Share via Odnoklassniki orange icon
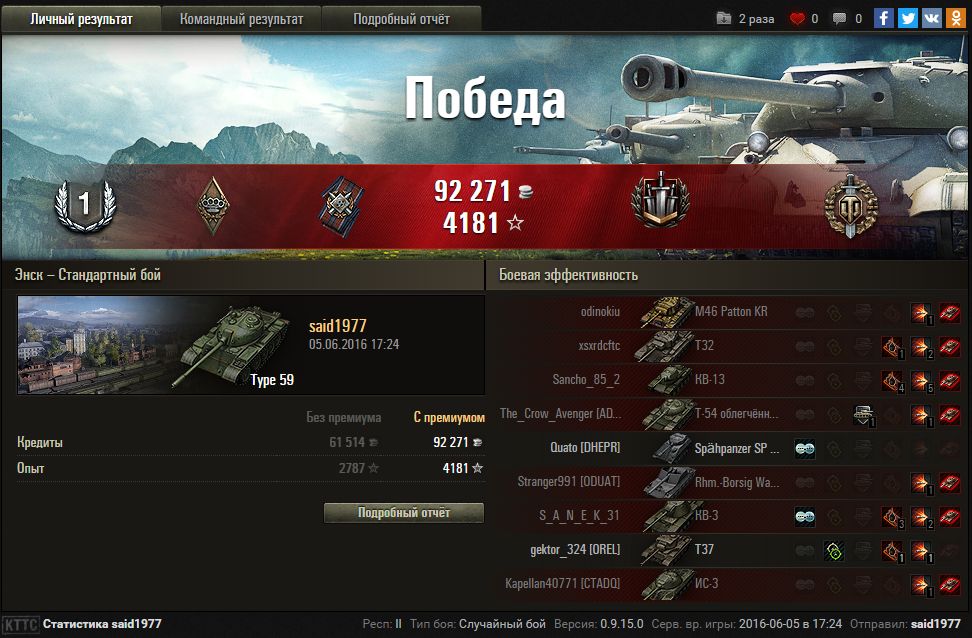This screenshot has height=638, width=972. click(956, 18)
